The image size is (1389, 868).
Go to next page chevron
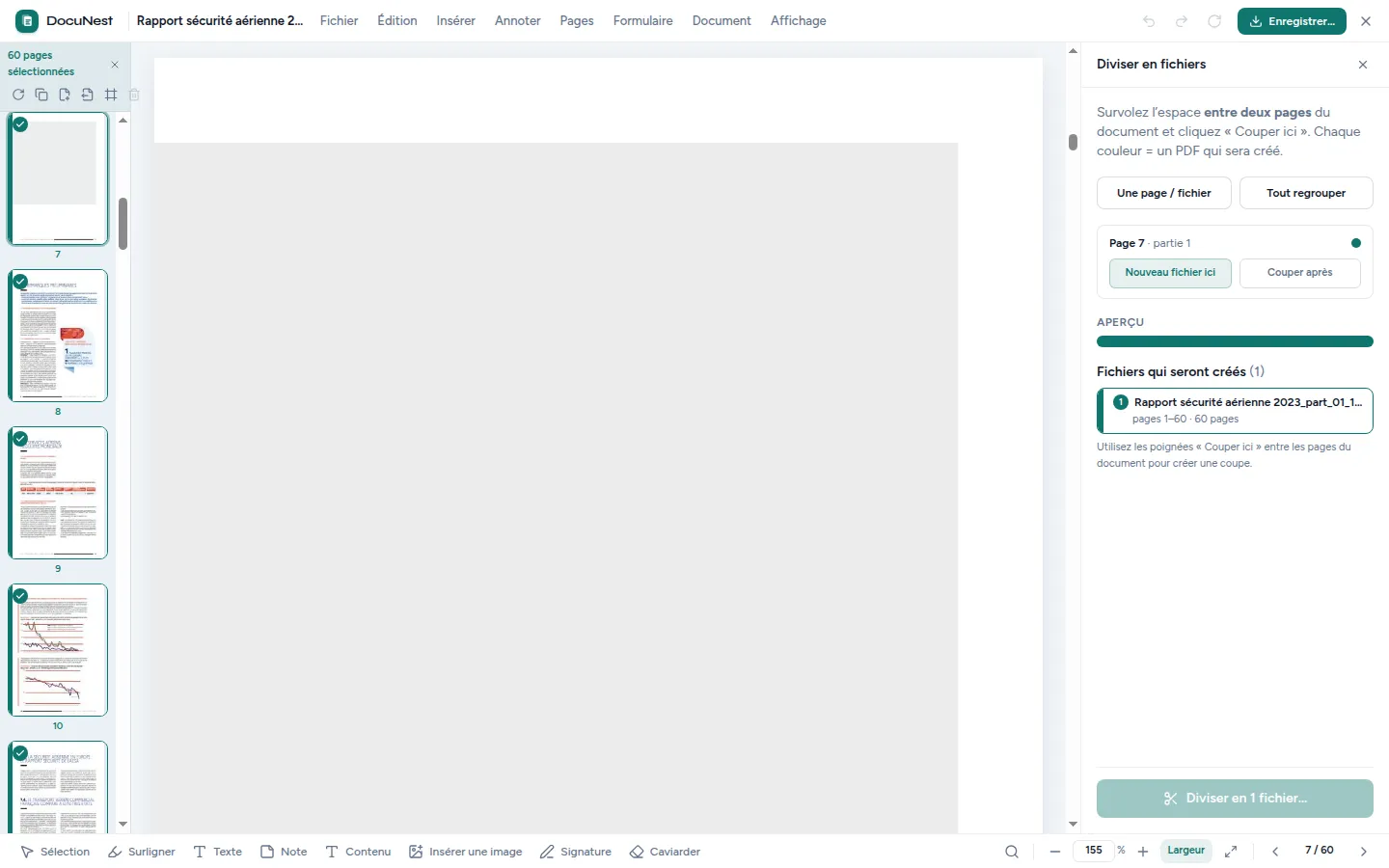point(1364,852)
